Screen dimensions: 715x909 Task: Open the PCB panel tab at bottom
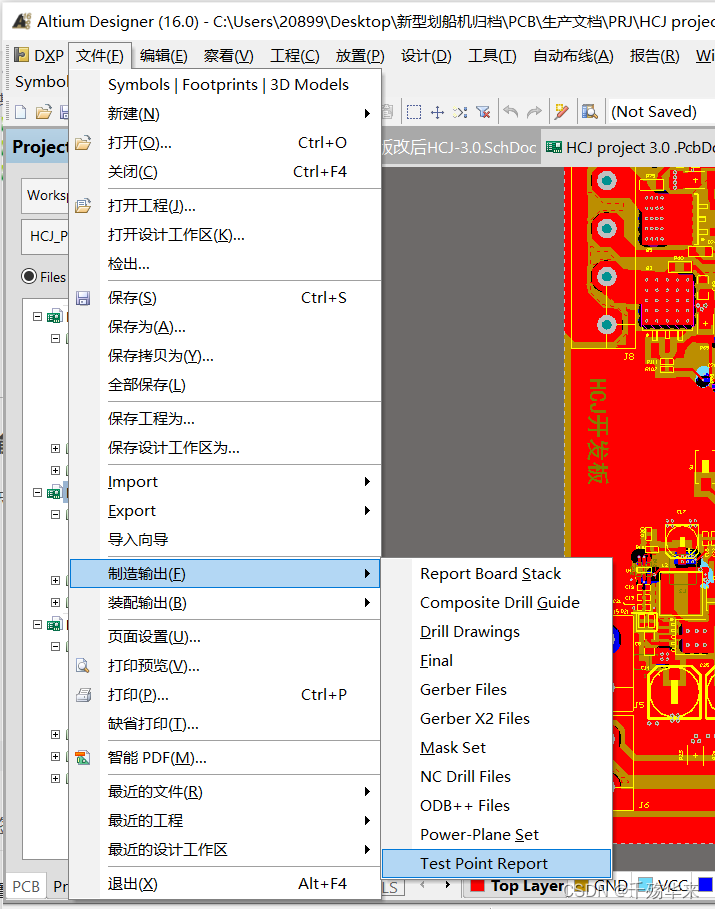pyautogui.click(x=26, y=887)
